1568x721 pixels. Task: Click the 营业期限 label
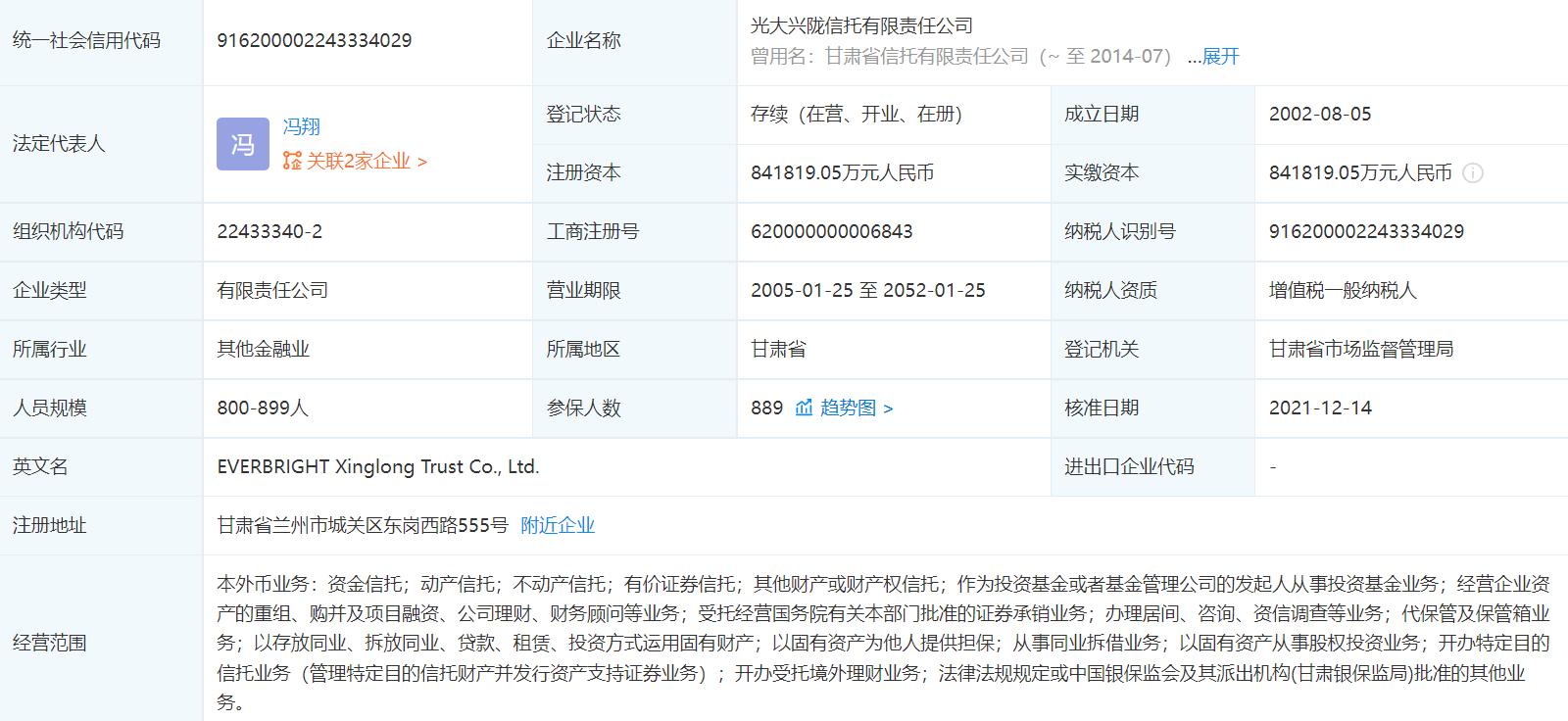tap(583, 290)
